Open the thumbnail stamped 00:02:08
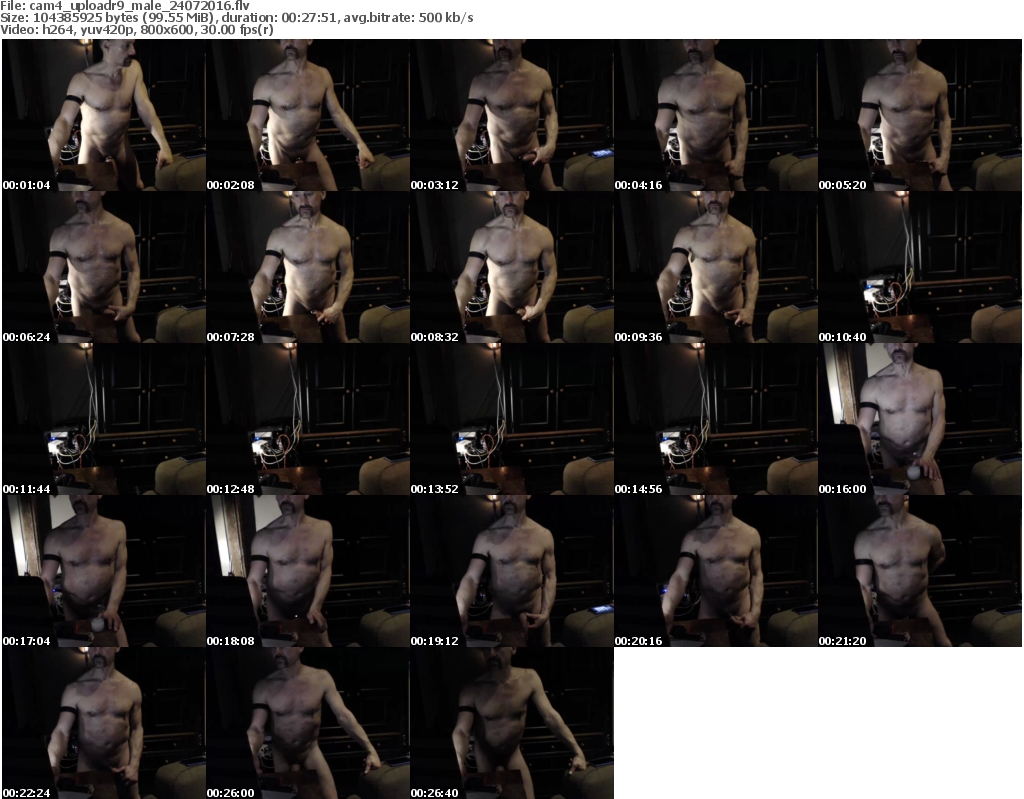The height and width of the screenshot is (799, 1024). click(x=308, y=115)
